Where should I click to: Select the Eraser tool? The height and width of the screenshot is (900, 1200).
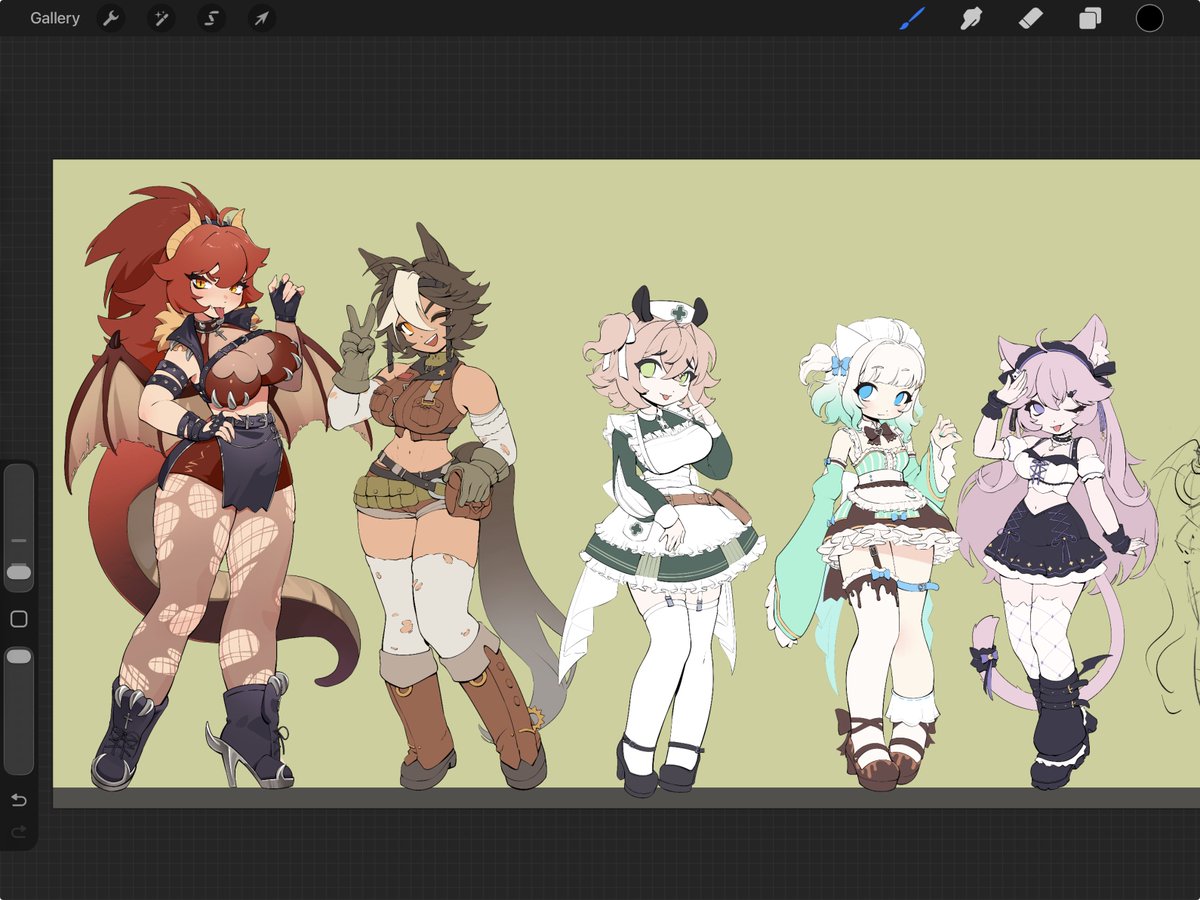point(1030,18)
